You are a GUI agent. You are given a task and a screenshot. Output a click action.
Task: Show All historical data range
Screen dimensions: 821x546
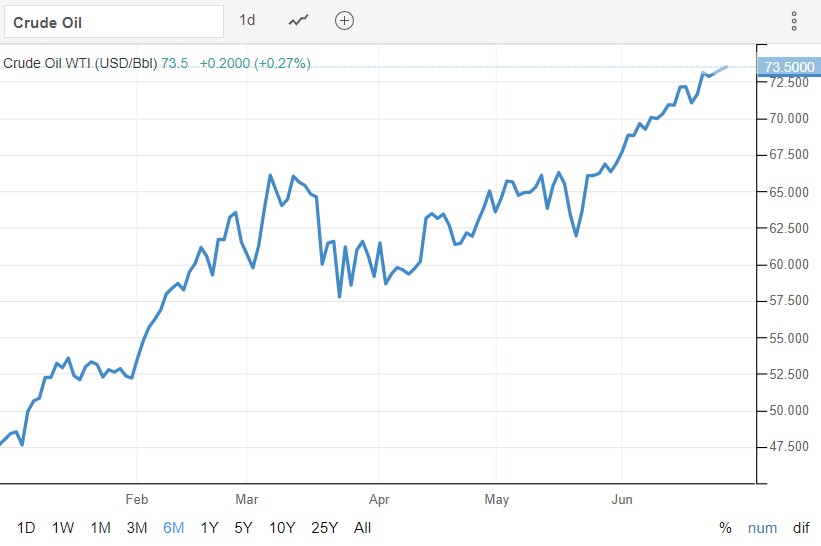(x=362, y=527)
